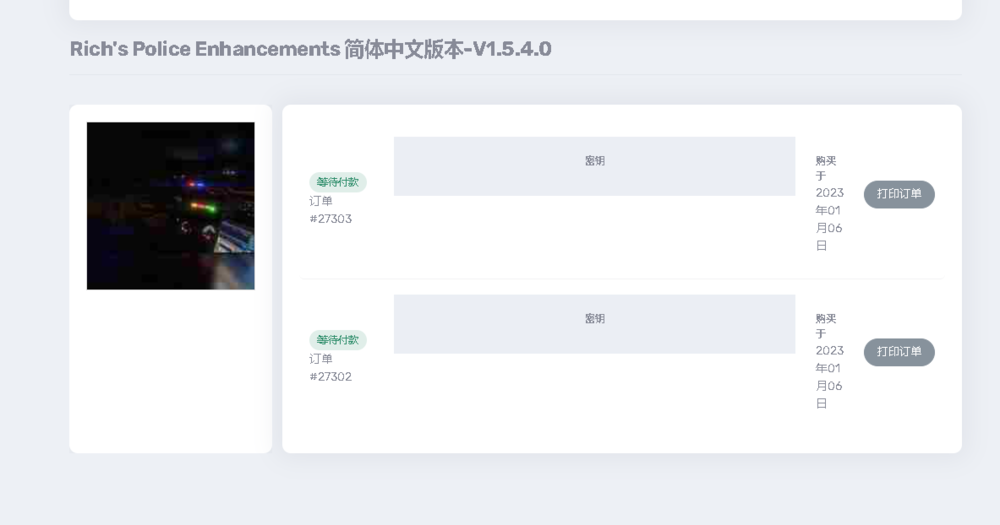This screenshot has height=525, width=1000.
Task: Click "Rich's Police Enhancements" in the heading
Action: [x=205, y=49]
